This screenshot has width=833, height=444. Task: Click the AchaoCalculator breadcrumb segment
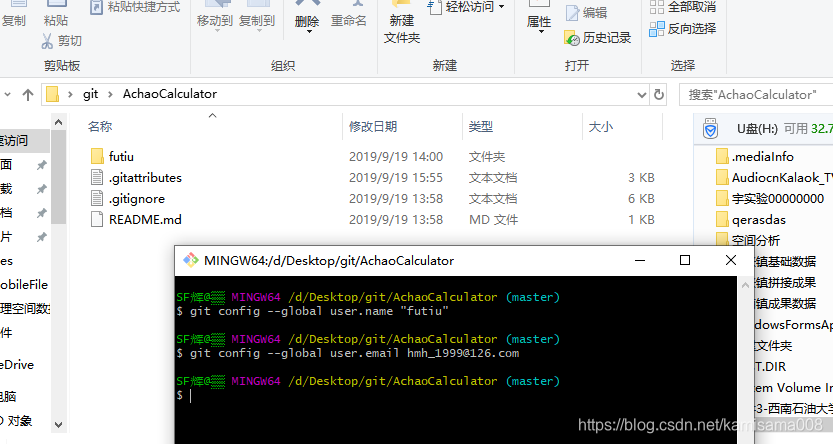(170, 94)
